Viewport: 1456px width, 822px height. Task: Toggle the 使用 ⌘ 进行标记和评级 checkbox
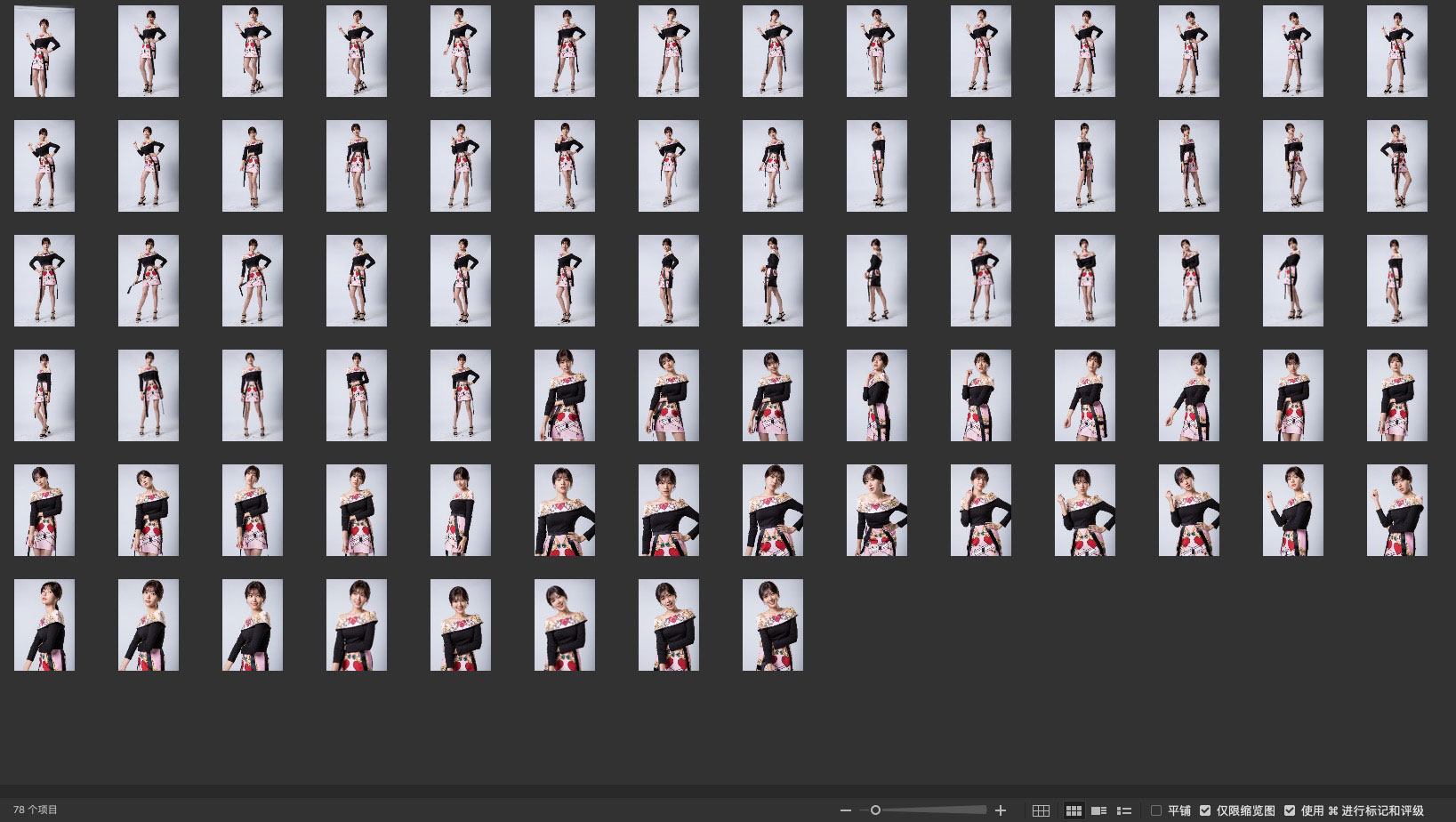(x=1290, y=810)
